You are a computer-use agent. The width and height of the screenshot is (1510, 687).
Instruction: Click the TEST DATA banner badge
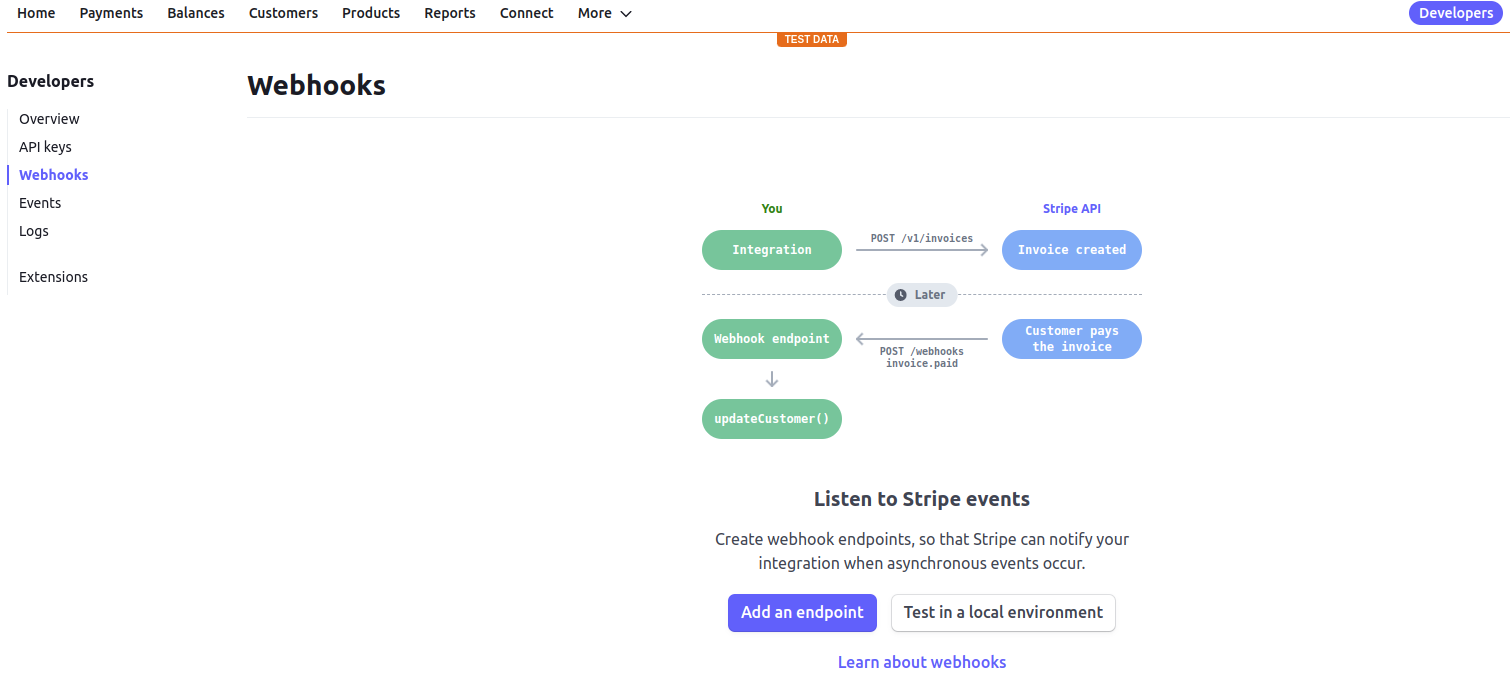point(811,39)
